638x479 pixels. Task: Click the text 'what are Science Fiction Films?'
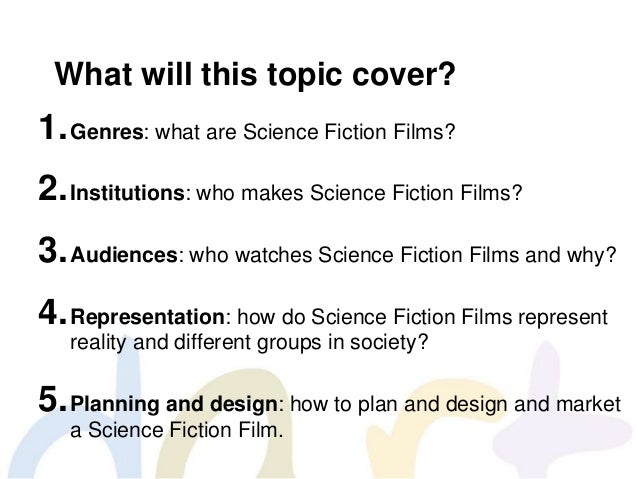tap(305, 132)
